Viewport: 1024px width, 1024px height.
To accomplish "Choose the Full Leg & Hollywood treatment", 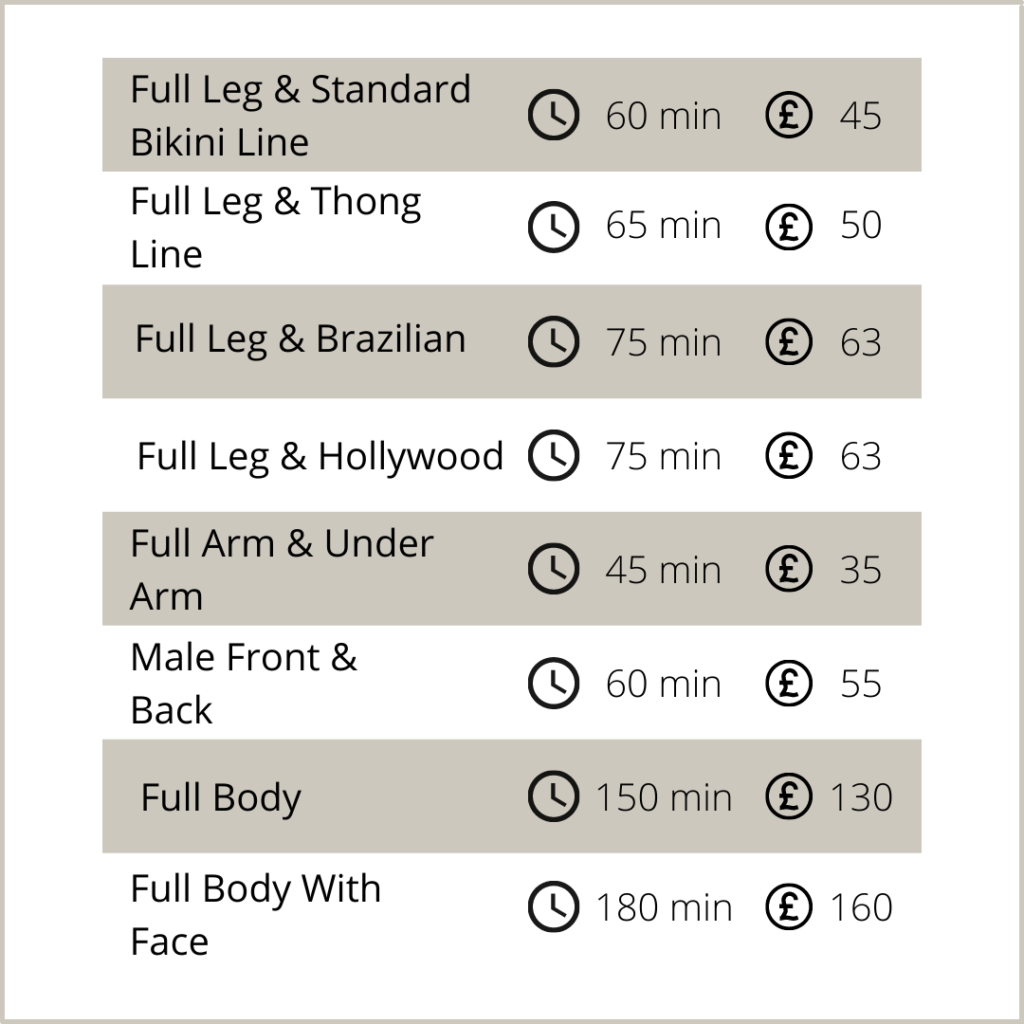I will click(x=320, y=456).
